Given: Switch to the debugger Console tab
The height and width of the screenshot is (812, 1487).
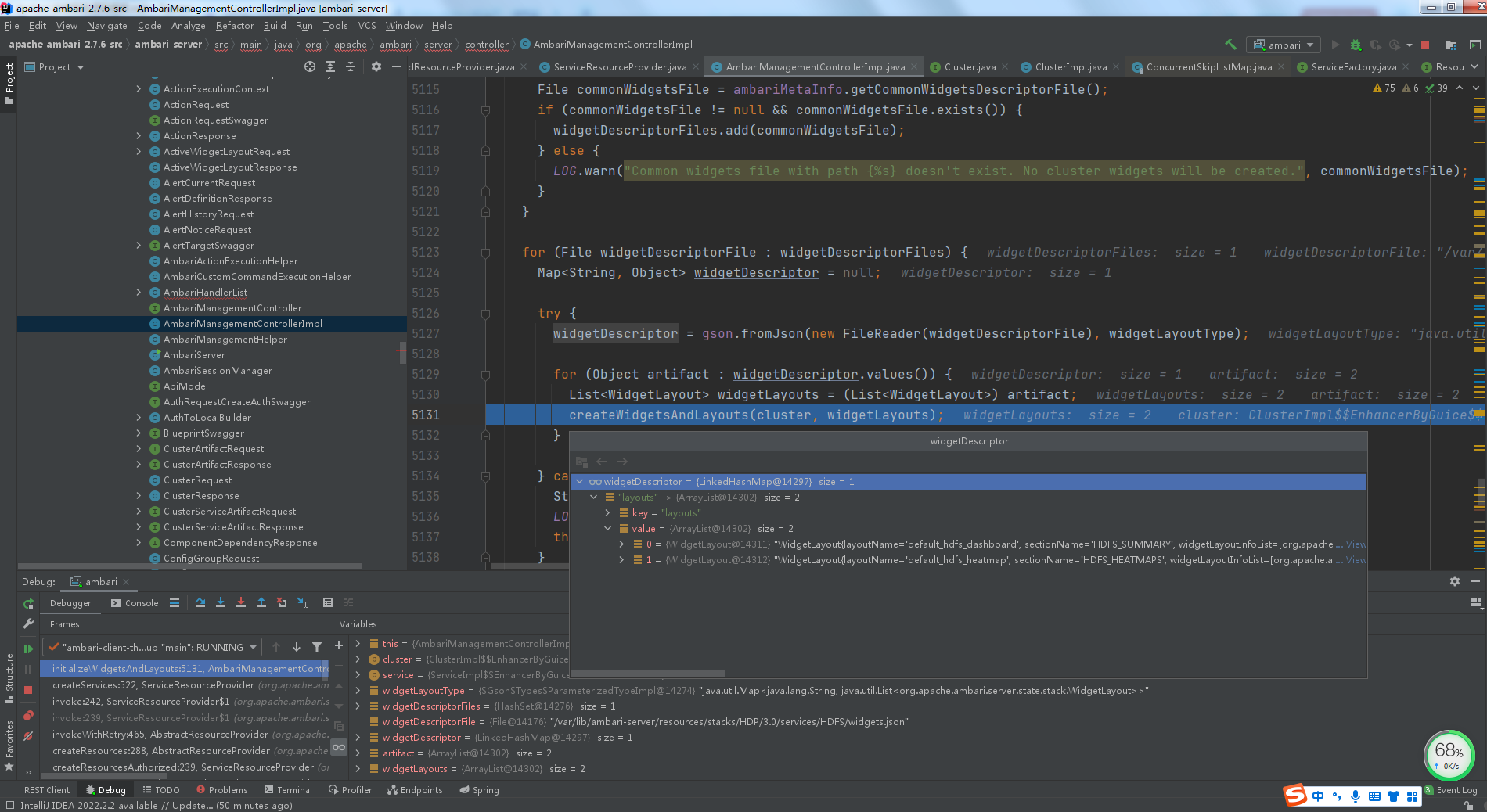Looking at the screenshot, I should tap(135, 603).
